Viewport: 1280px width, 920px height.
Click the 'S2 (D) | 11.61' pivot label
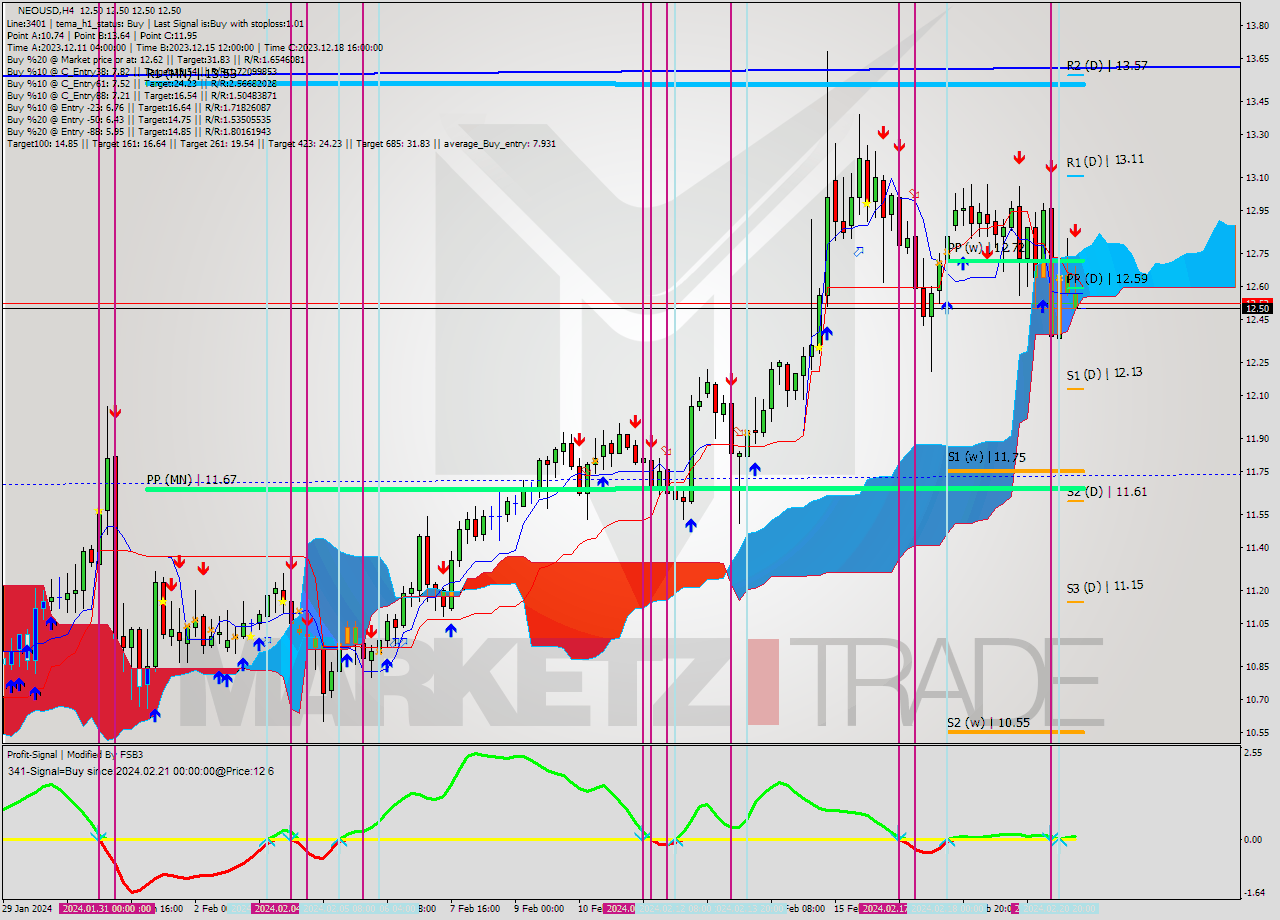tap(1105, 492)
